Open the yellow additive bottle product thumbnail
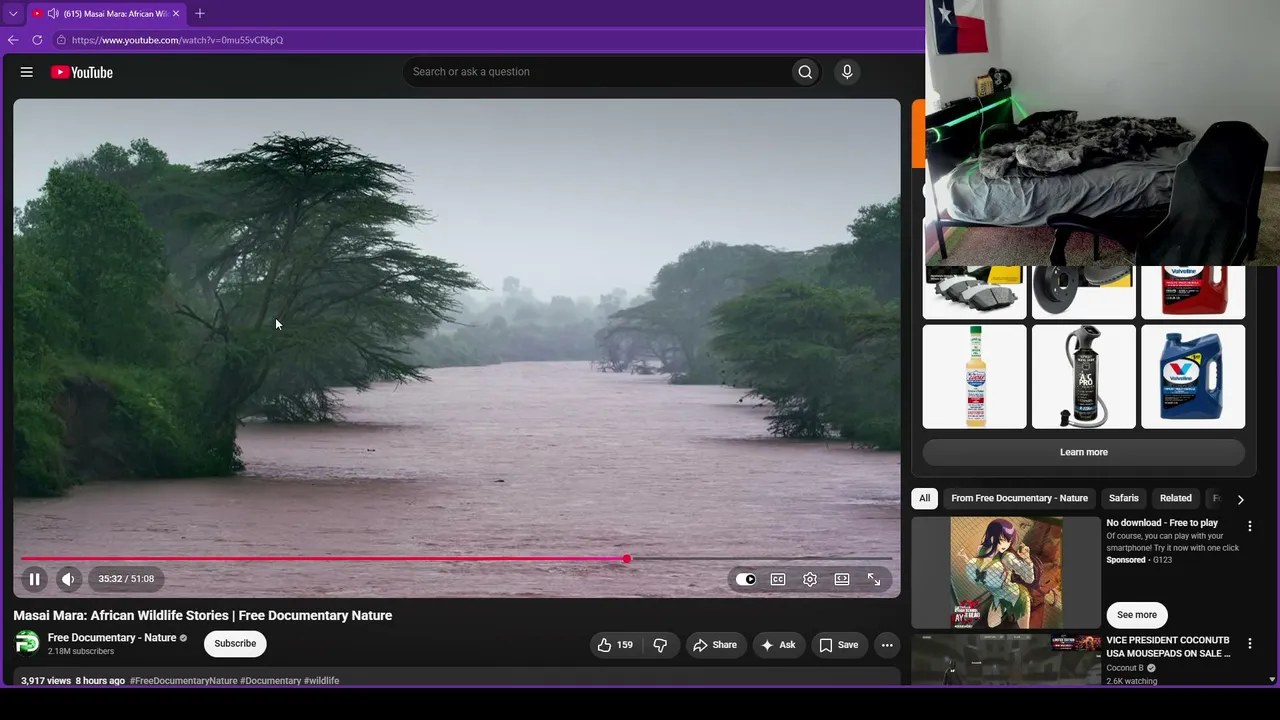This screenshot has height=720, width=1280. [974, 377]
